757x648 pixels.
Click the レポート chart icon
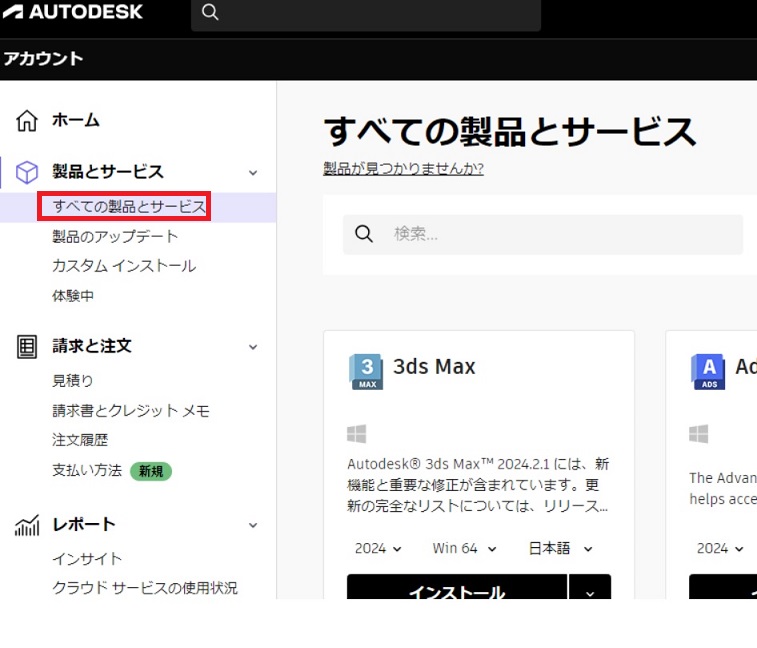tap(27, 525)
